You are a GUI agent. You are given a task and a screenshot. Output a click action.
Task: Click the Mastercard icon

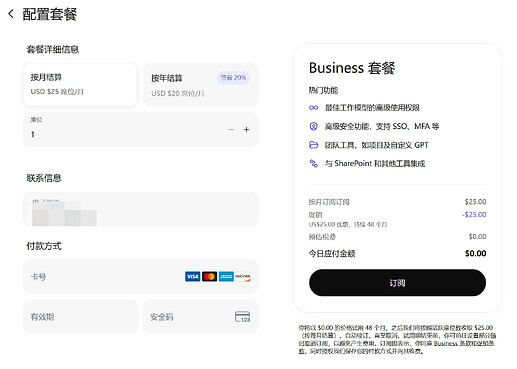click(209, 277)
